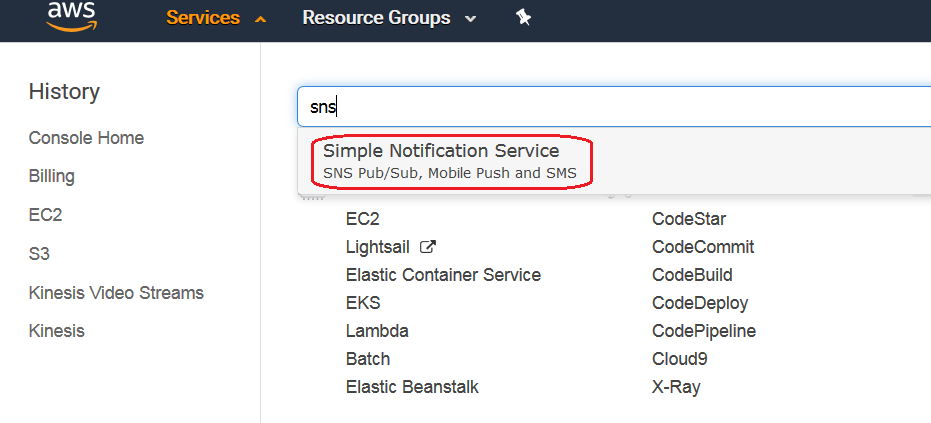
Task: Open the EKS service
Action: tap(363, 303)
